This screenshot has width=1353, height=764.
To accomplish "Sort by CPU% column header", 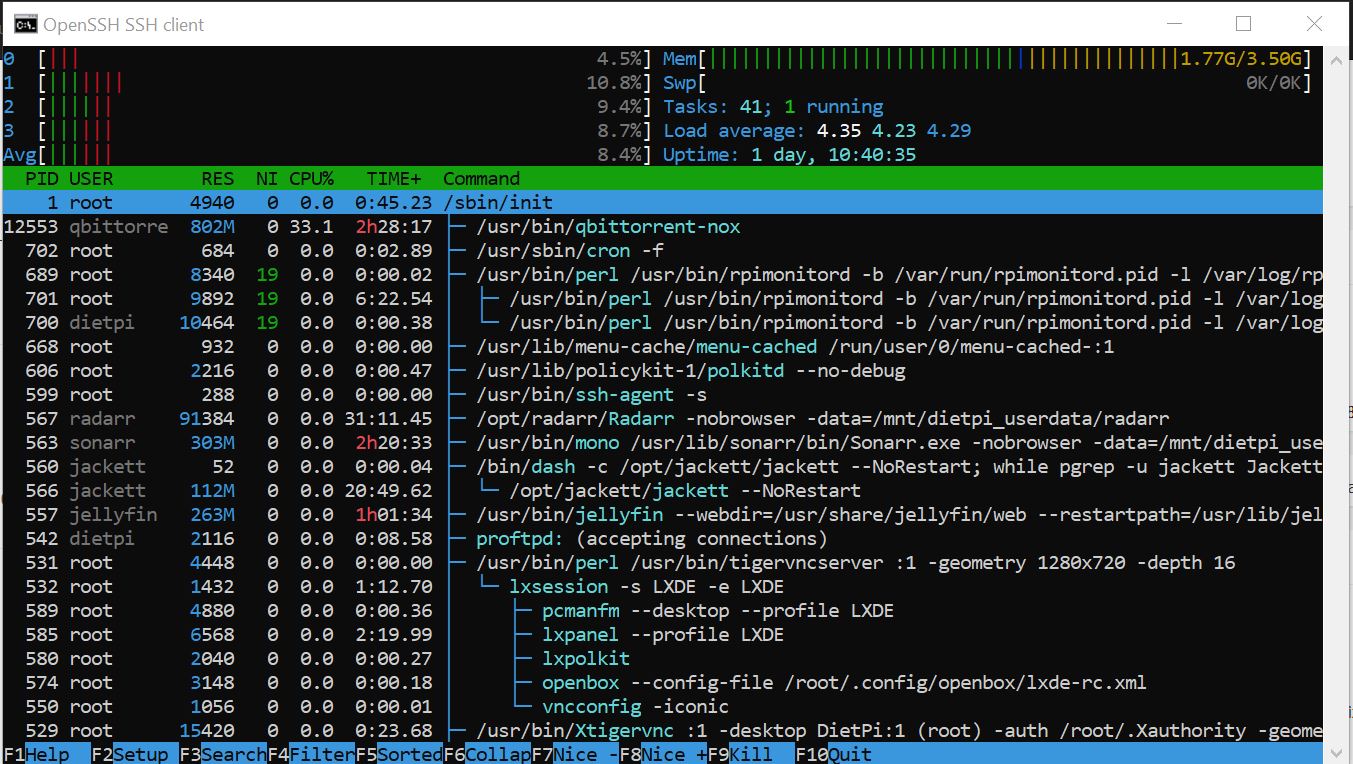I will pos(311,179).
